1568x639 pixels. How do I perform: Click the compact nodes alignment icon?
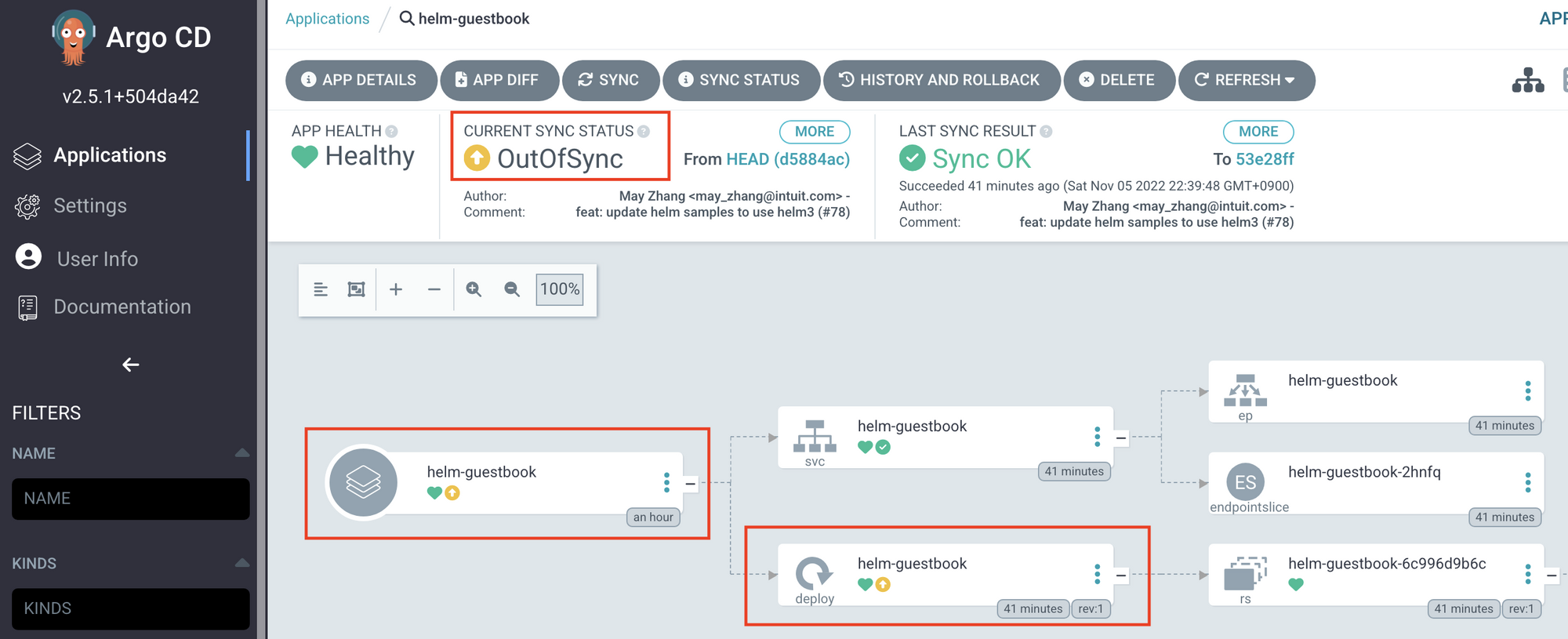[321, 289]
